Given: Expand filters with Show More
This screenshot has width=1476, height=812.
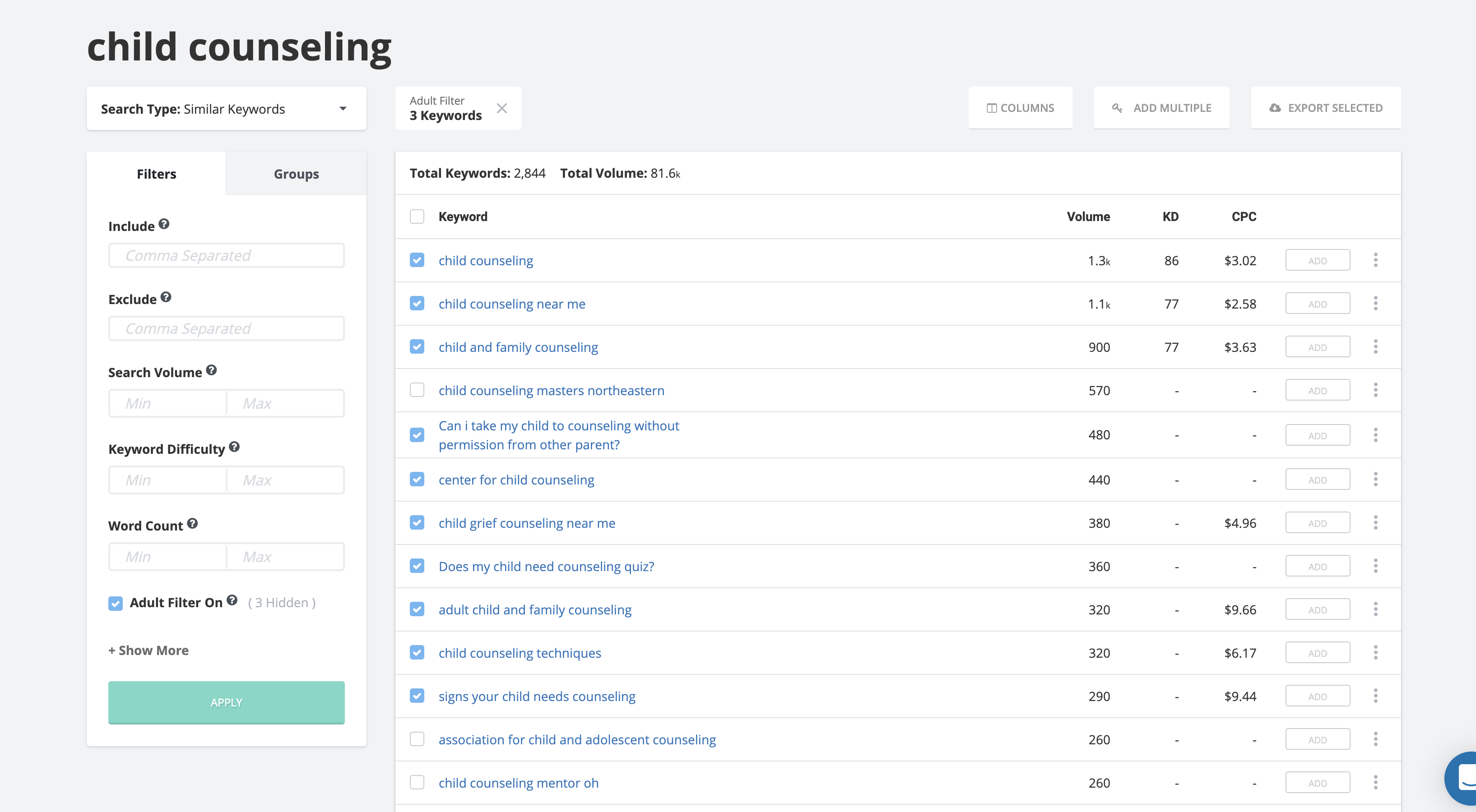Looking at the screenshot, I should pos(149,651).
